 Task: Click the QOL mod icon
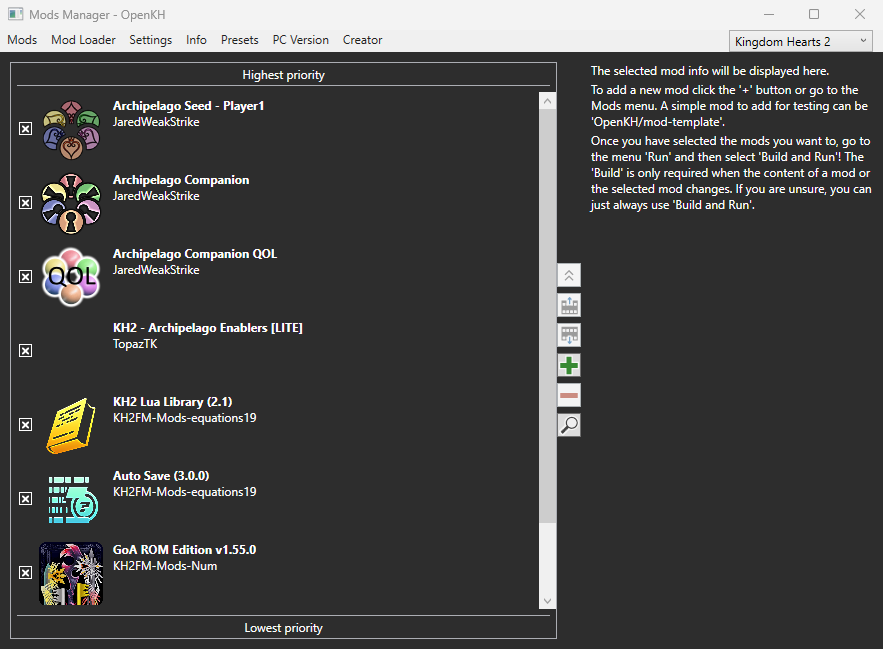click(71, 277)
